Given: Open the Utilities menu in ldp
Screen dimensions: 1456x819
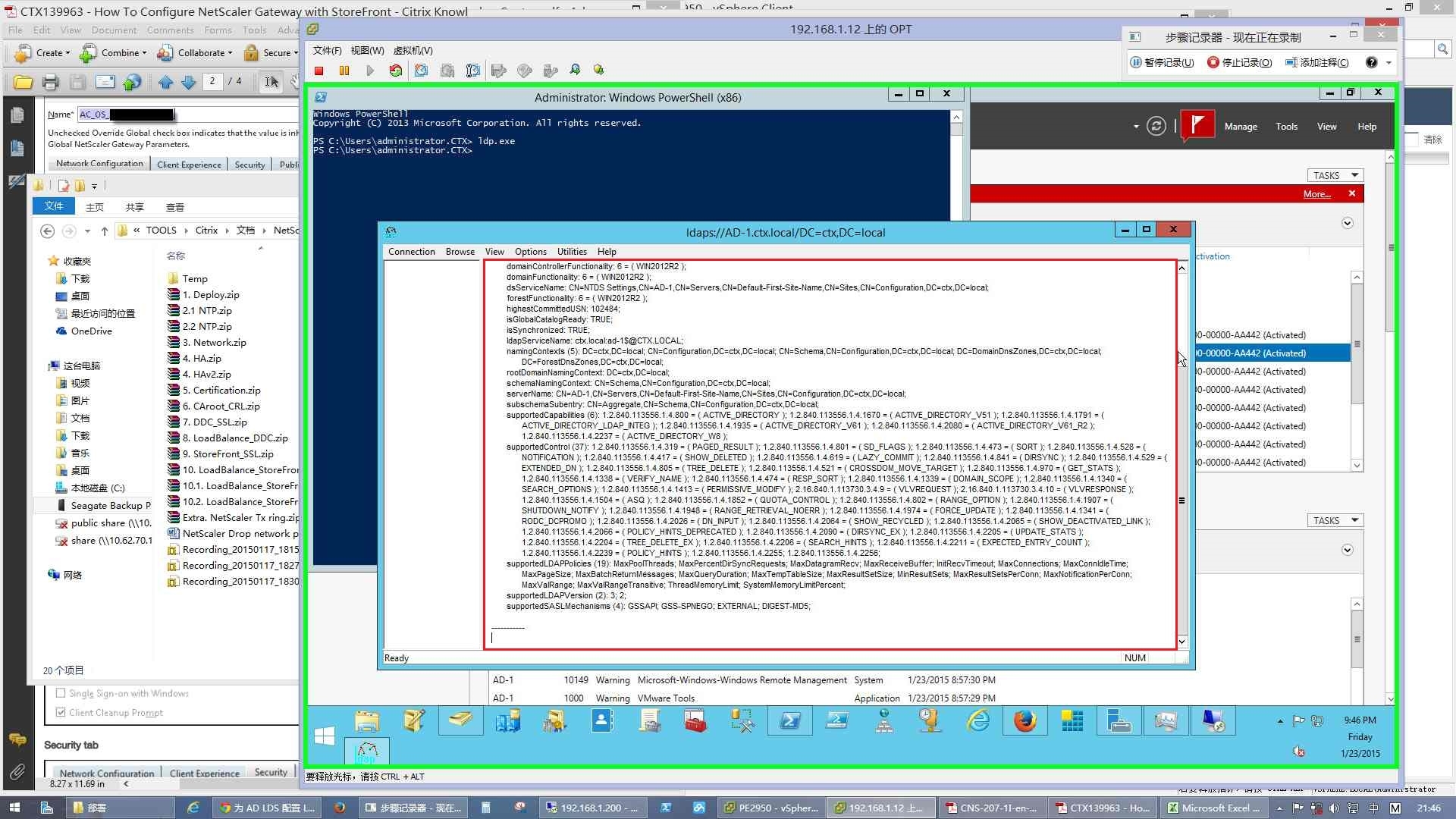Looking at the screenshot, I should [572, 252].
